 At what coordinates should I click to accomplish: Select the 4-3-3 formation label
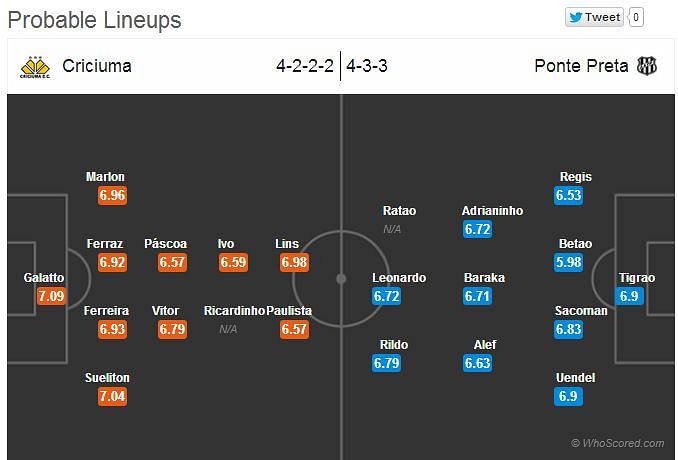pos(367,66)
